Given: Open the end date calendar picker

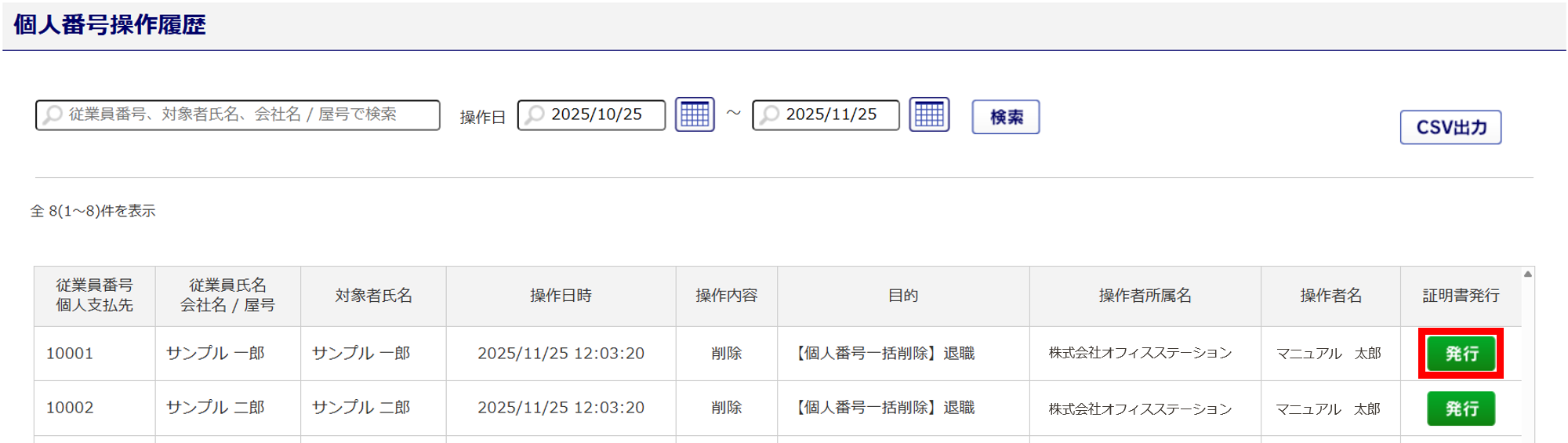Looking at the screenshot, I should (929, 115).
